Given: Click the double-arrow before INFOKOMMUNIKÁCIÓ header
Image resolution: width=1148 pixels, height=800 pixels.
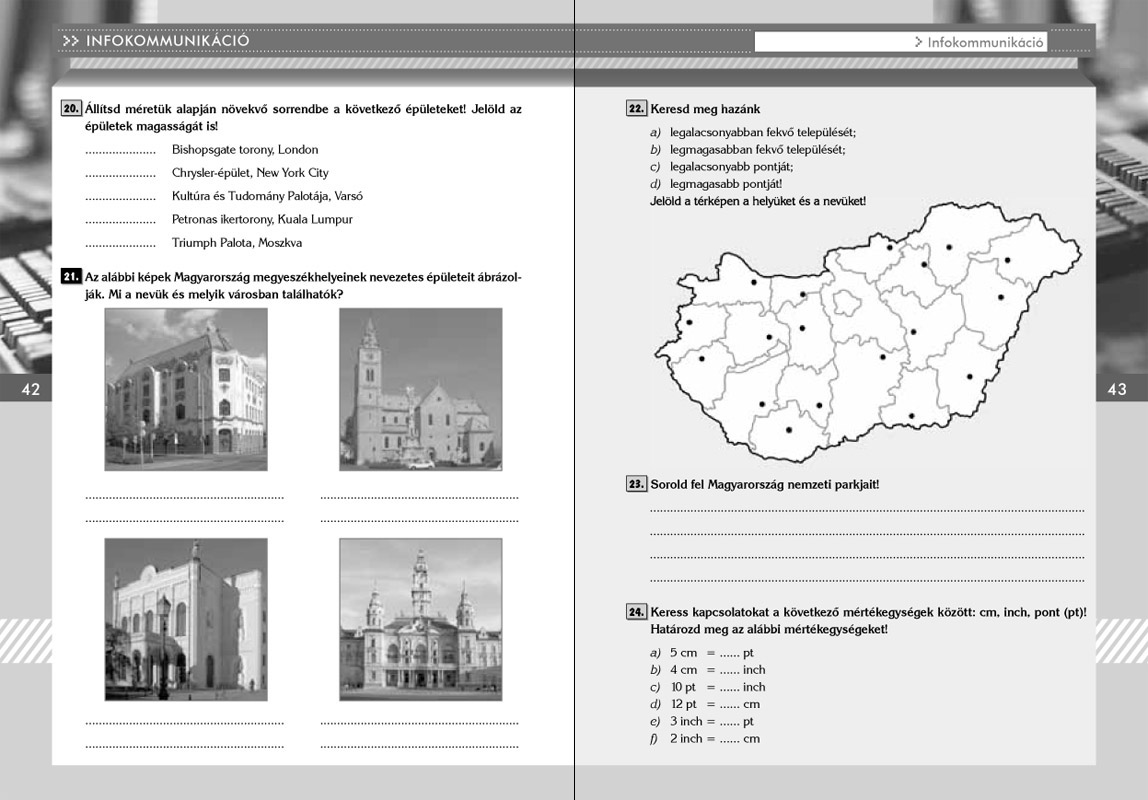Looking at the screenshot, I should (70, 41).
